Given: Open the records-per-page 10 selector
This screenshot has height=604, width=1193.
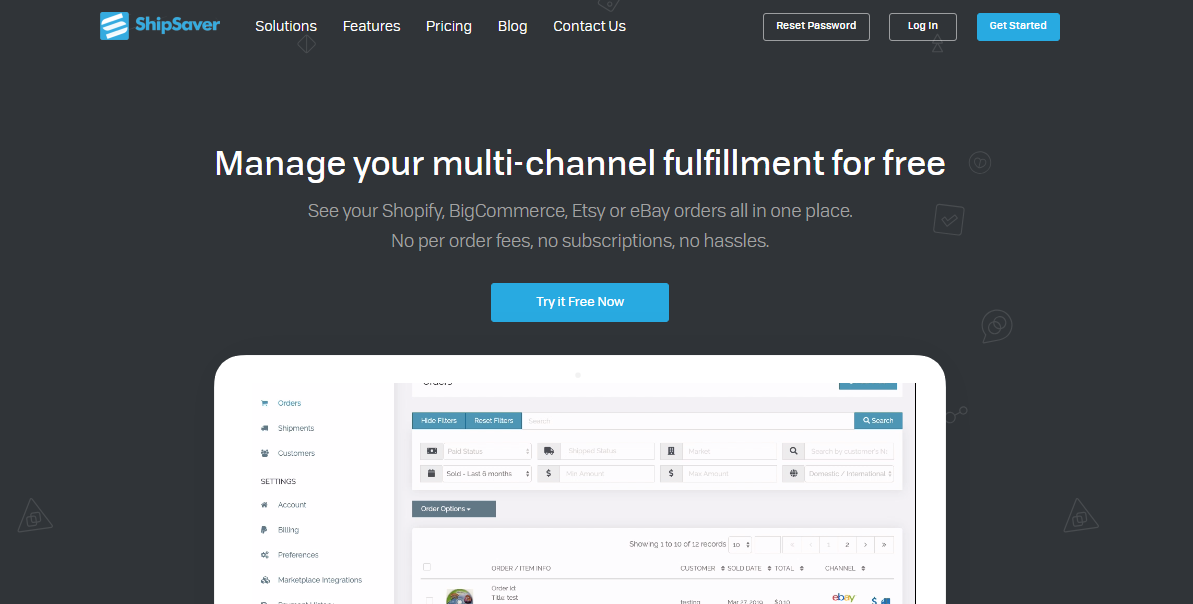Looking at the screenshot, I should [740, 545].
